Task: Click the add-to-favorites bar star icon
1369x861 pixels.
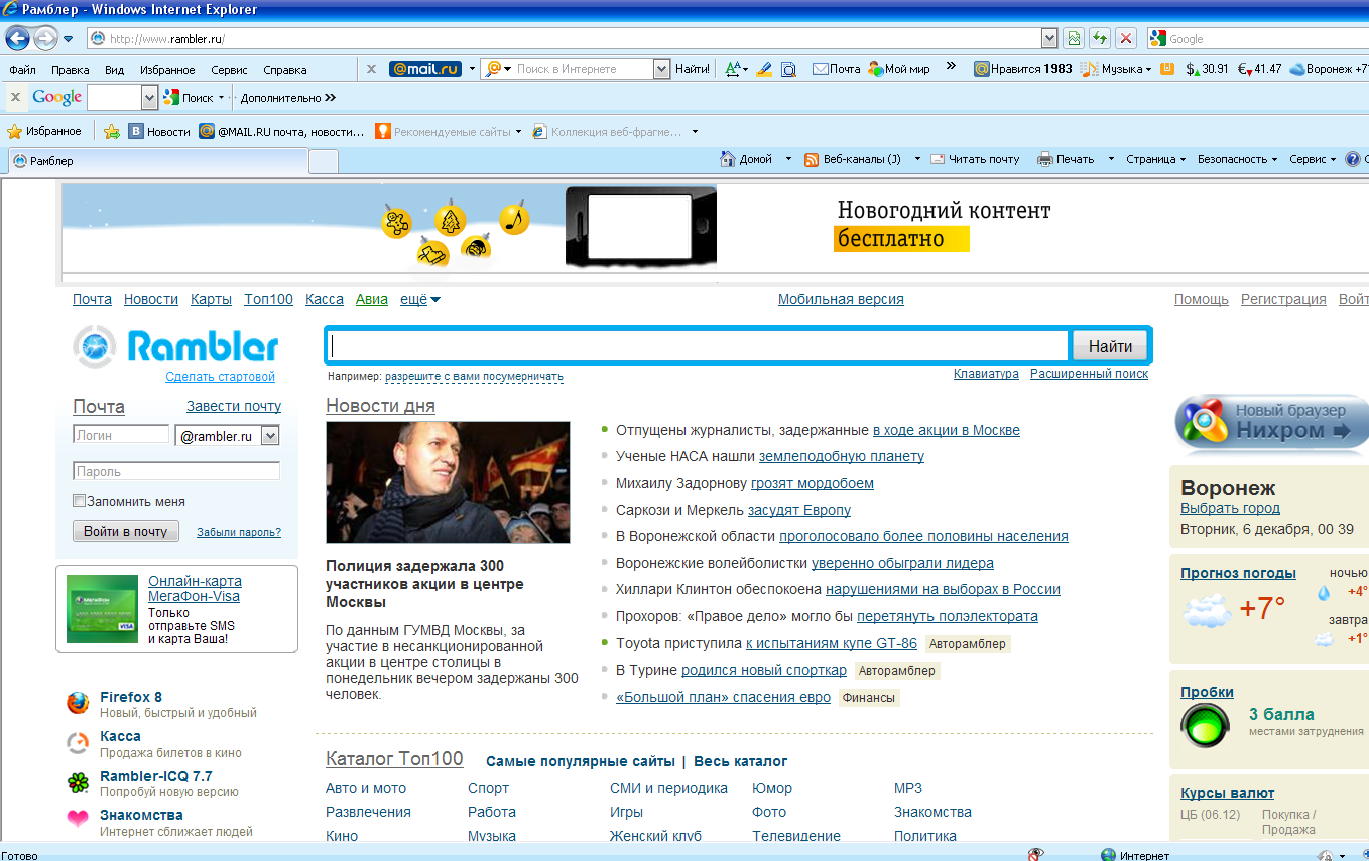Action: coord(112,131)
